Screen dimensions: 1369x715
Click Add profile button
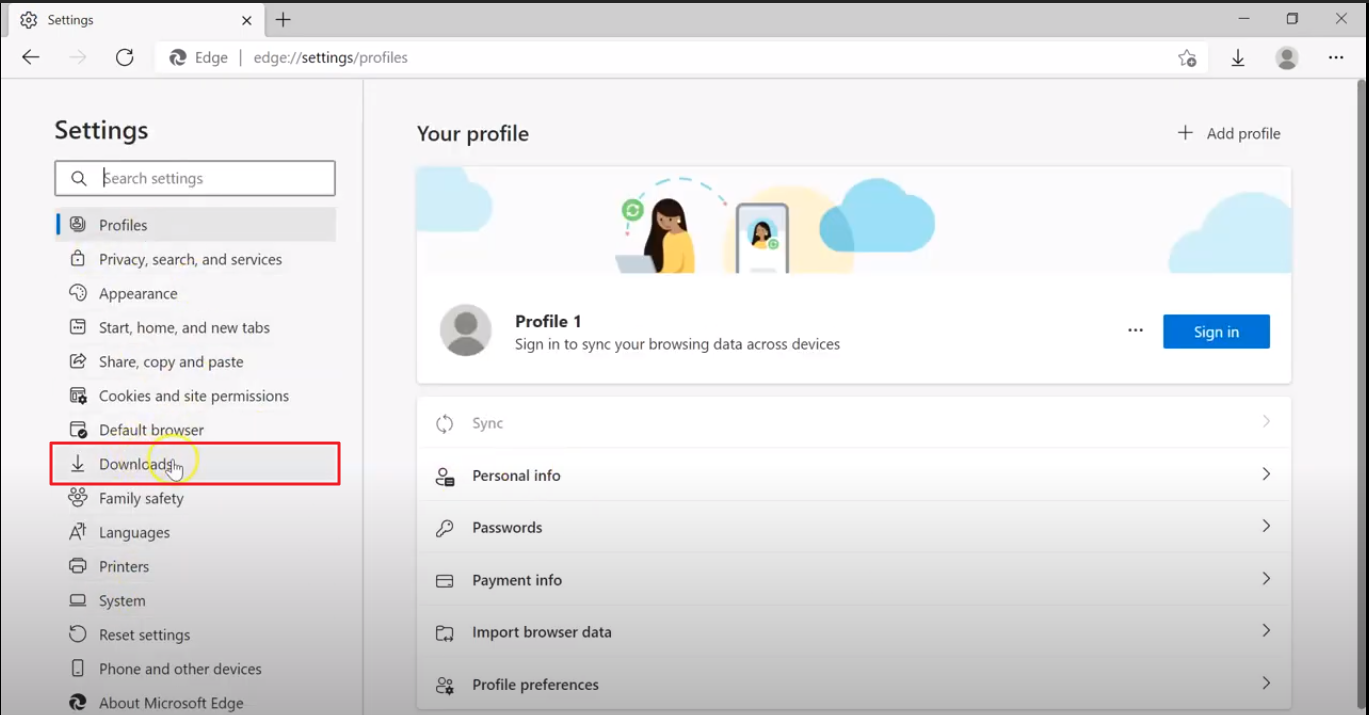click(1228, 133)
